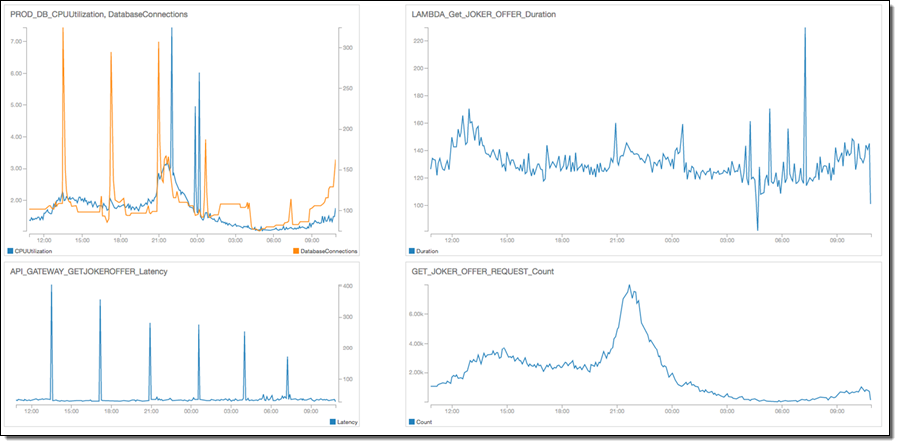Click the first, tallest Latency spike
900x446 pixels.
pos(51,286)
